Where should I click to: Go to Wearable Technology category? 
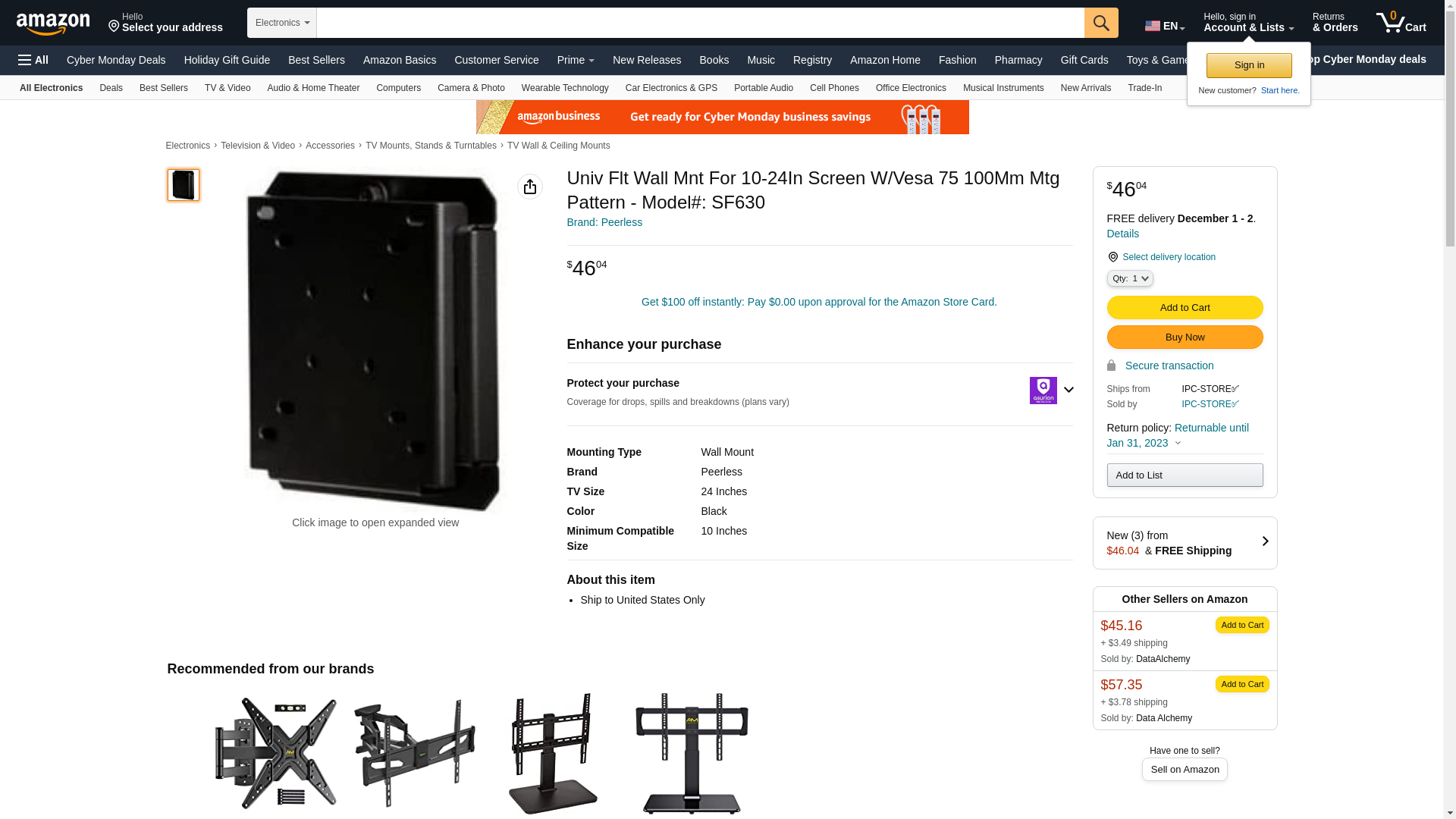coord(565,88)
